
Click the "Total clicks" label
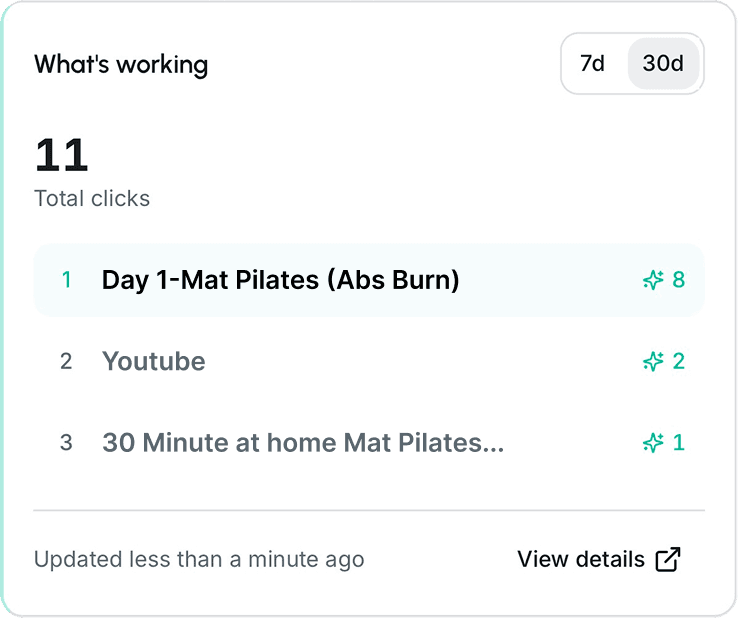[x=92, y=198]
